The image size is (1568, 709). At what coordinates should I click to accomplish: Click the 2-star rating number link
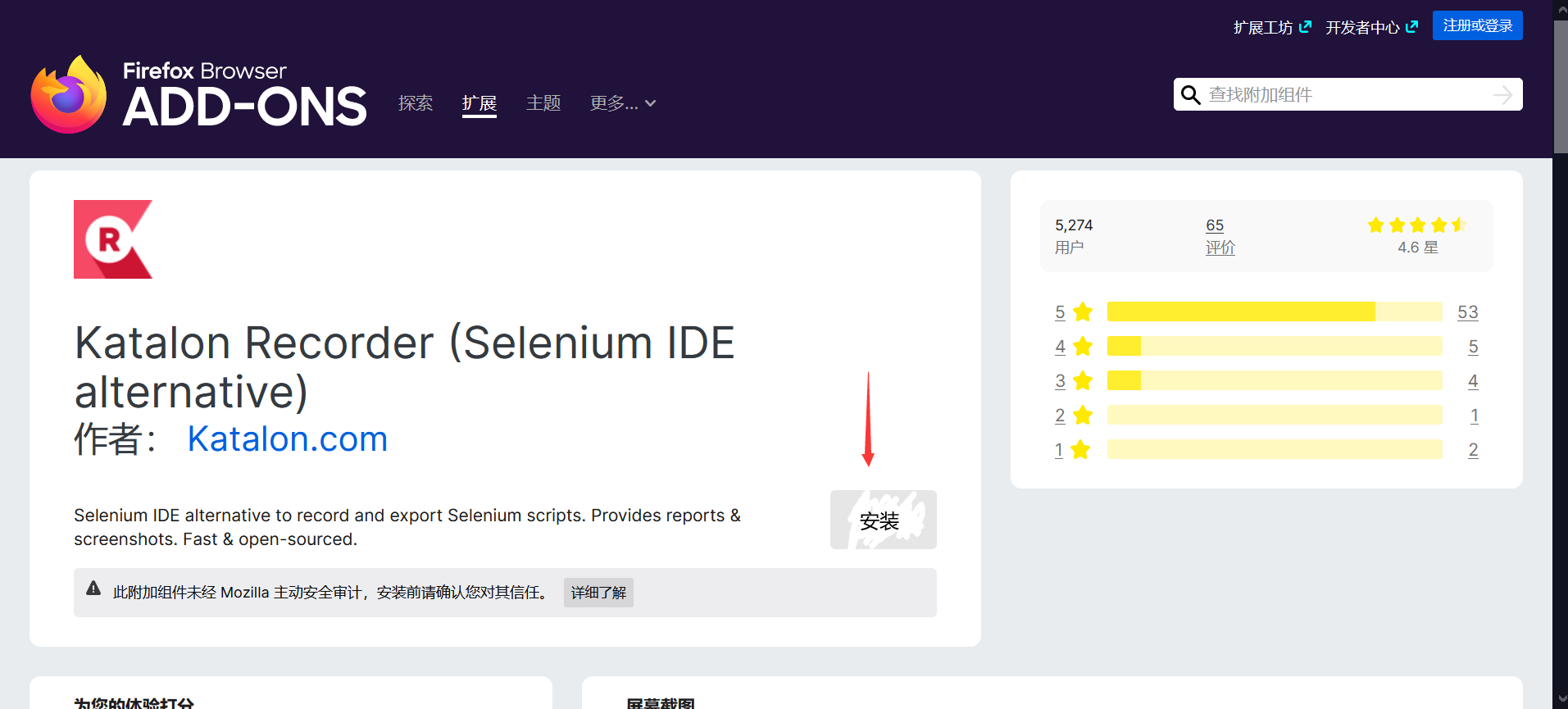click(x=1060, y=416)
